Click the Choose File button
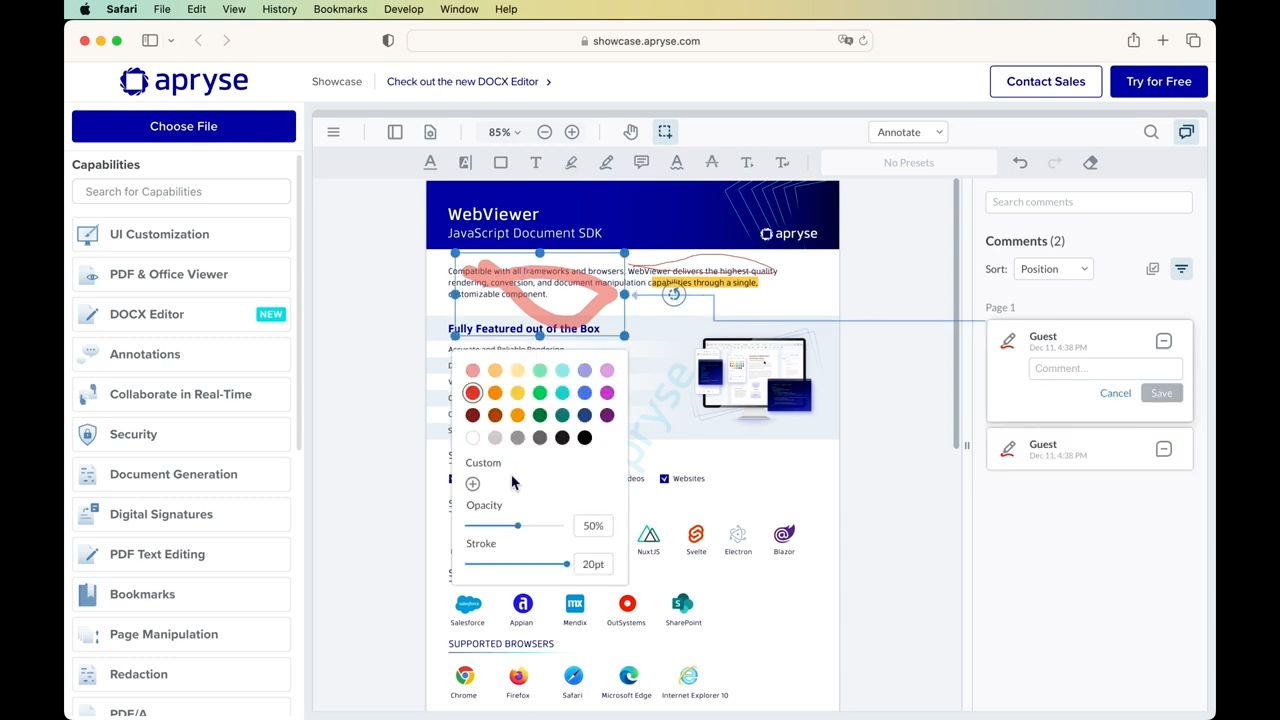Viewport: 1280px width, 720px height. click(183, 126)
